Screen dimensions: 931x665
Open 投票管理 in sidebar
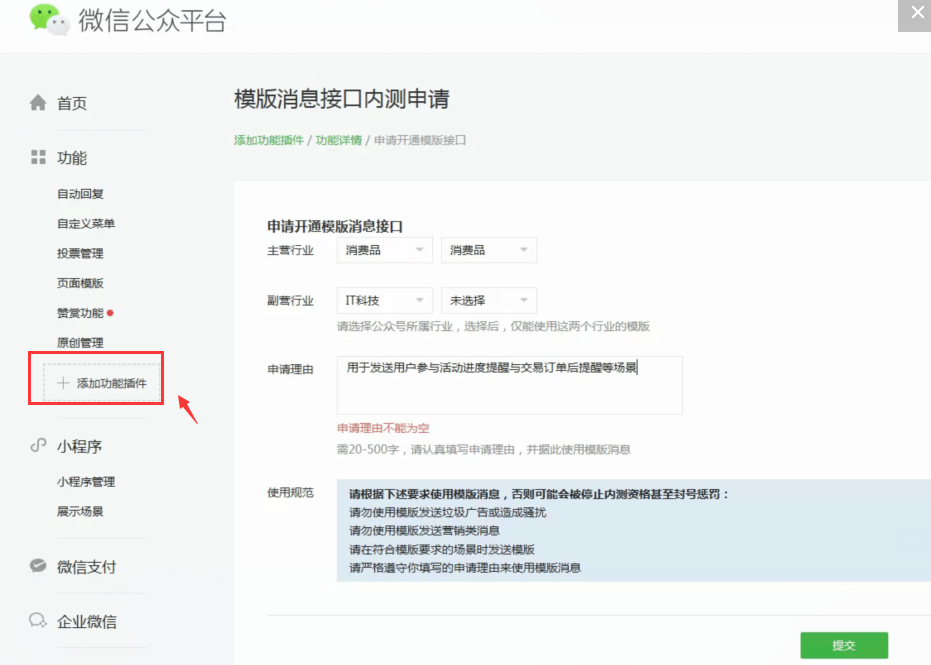[x=80, y=254]
